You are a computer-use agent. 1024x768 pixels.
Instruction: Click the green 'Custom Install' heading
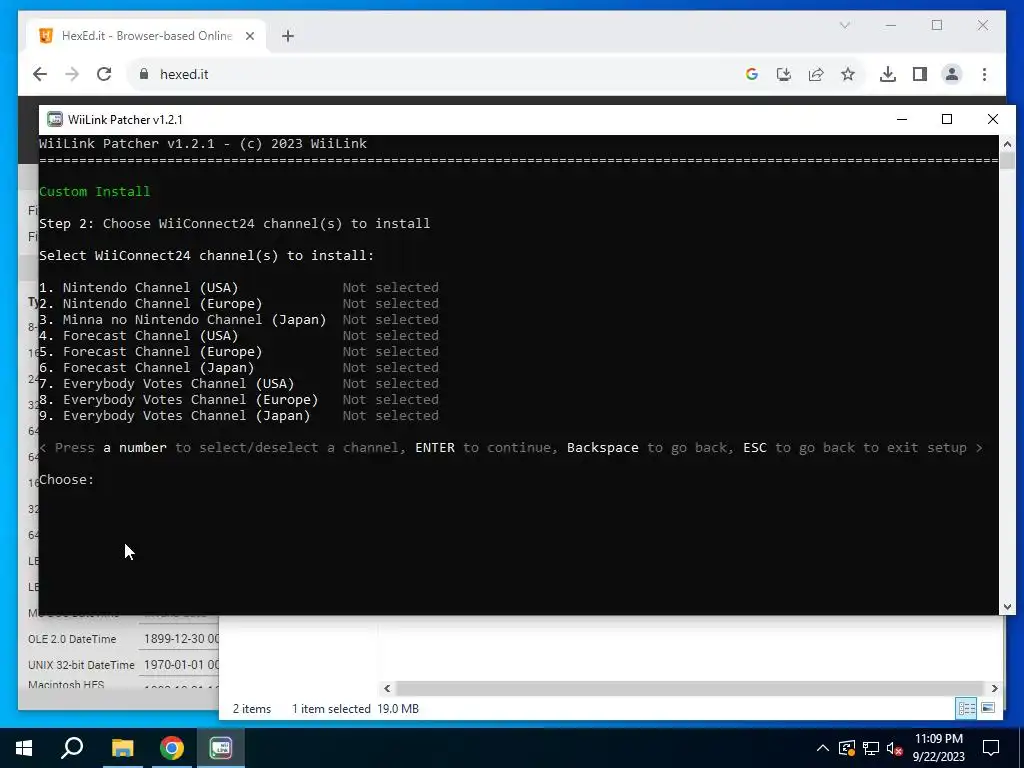click(x=95, y=191)
